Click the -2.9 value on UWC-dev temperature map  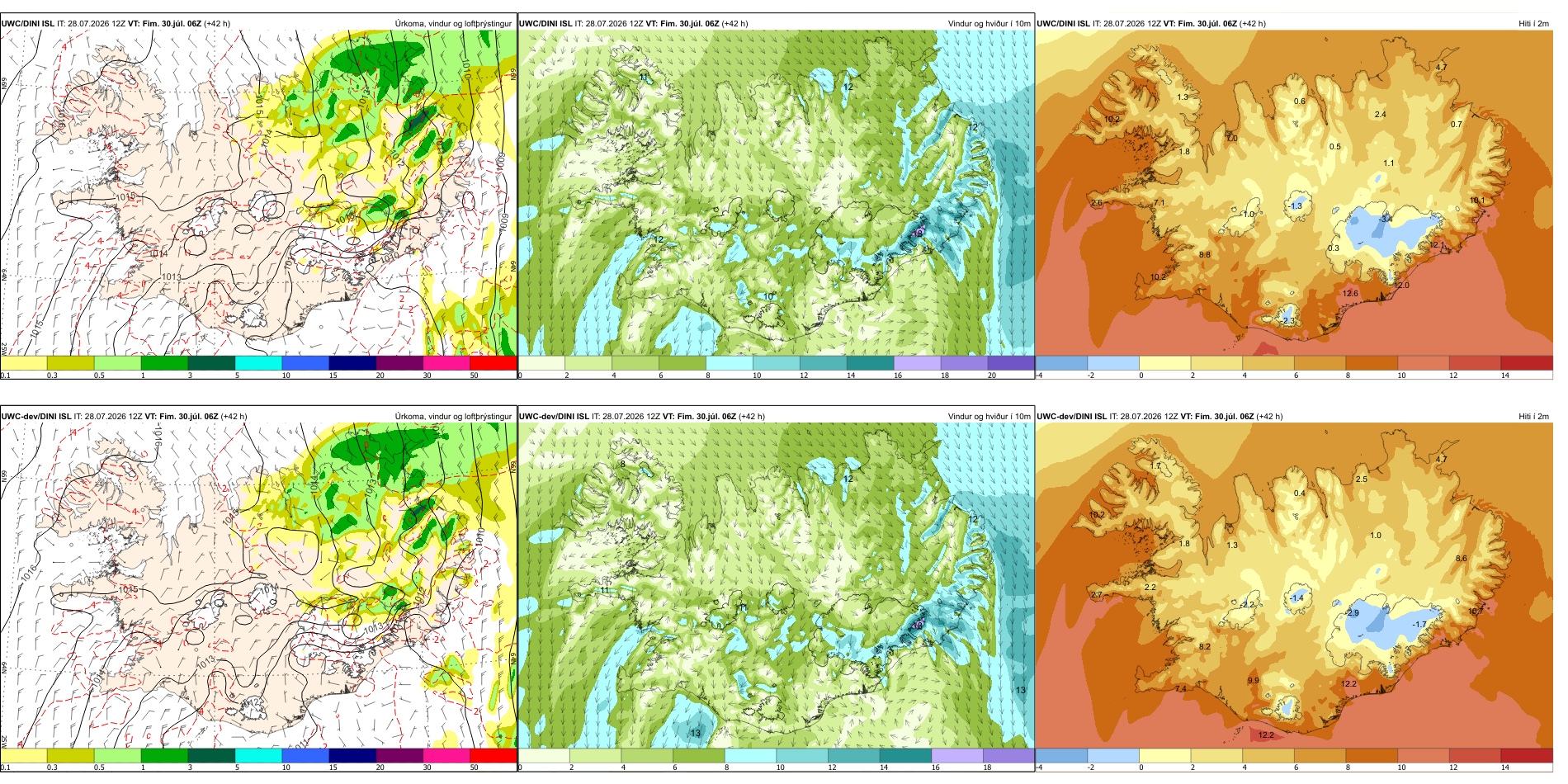click(x=1352, y=613)
